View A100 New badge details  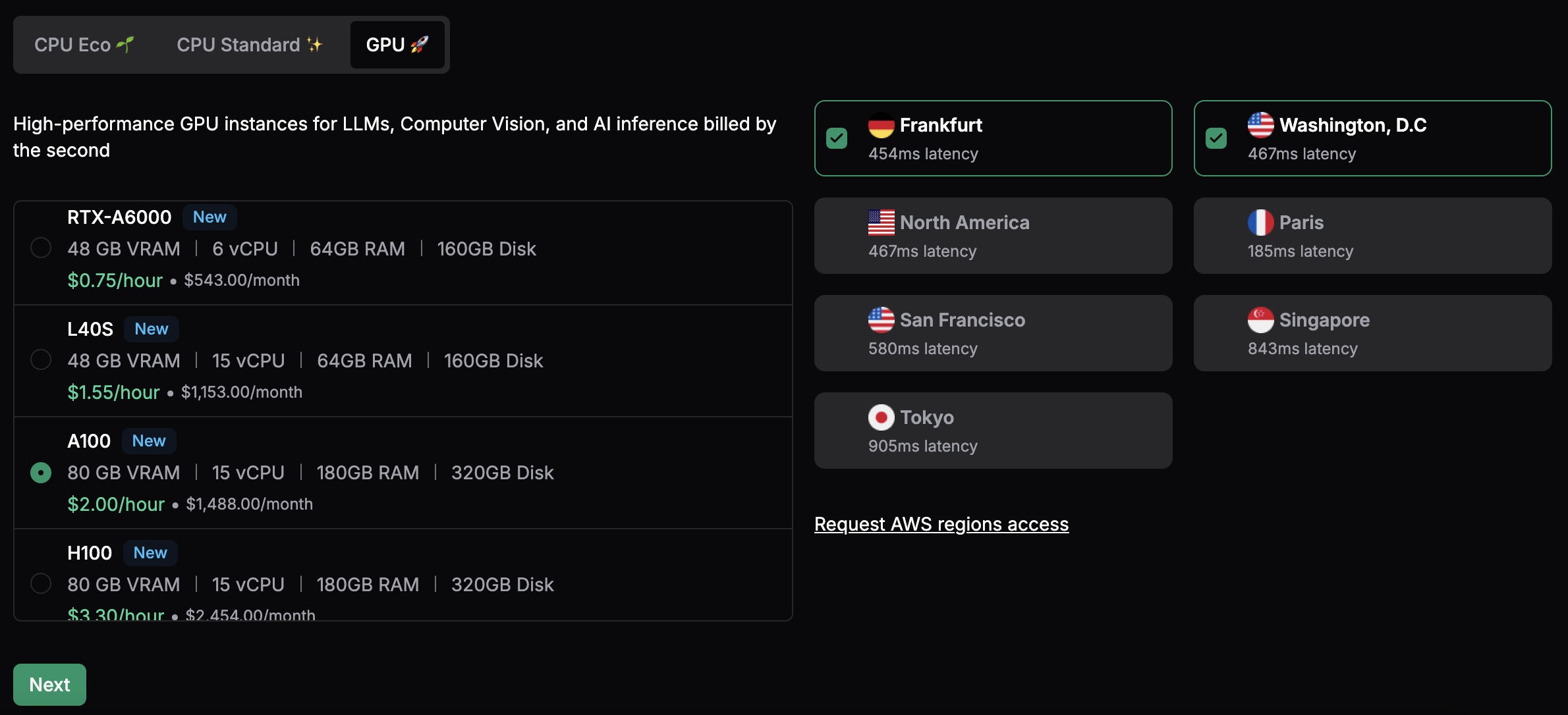point(148,440)
